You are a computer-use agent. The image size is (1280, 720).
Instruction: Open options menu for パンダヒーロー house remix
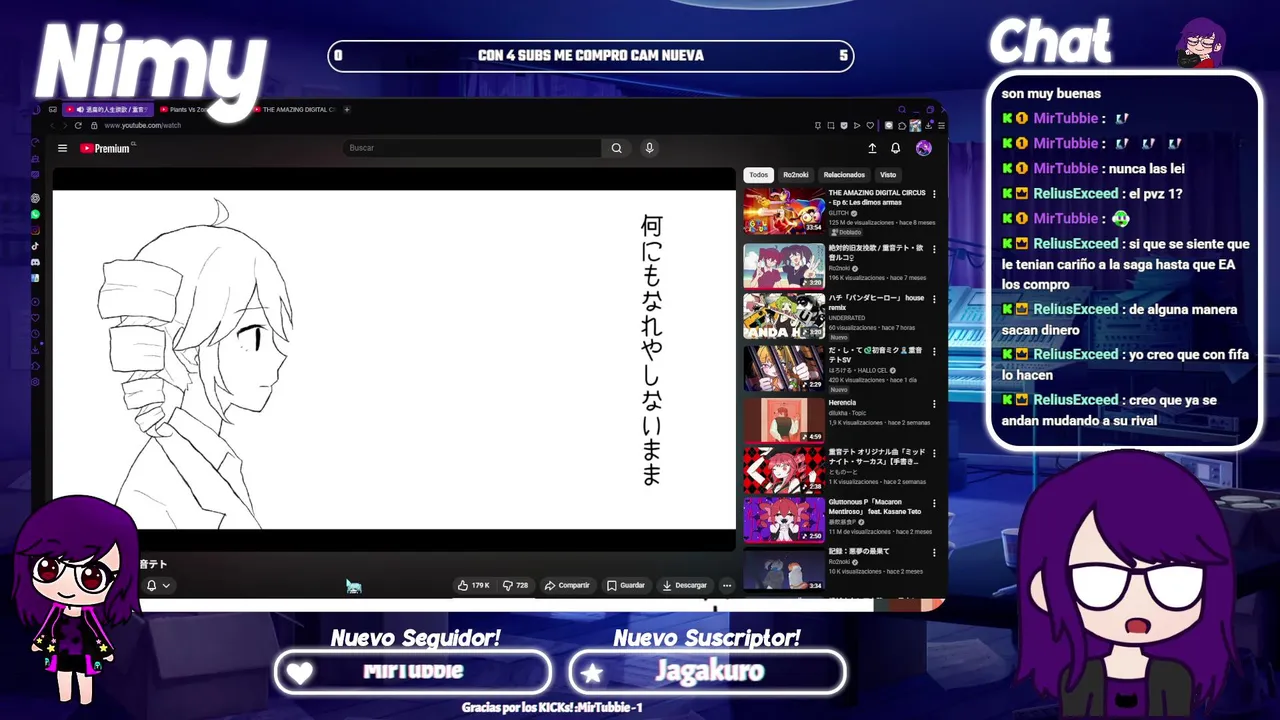point(934,299)
